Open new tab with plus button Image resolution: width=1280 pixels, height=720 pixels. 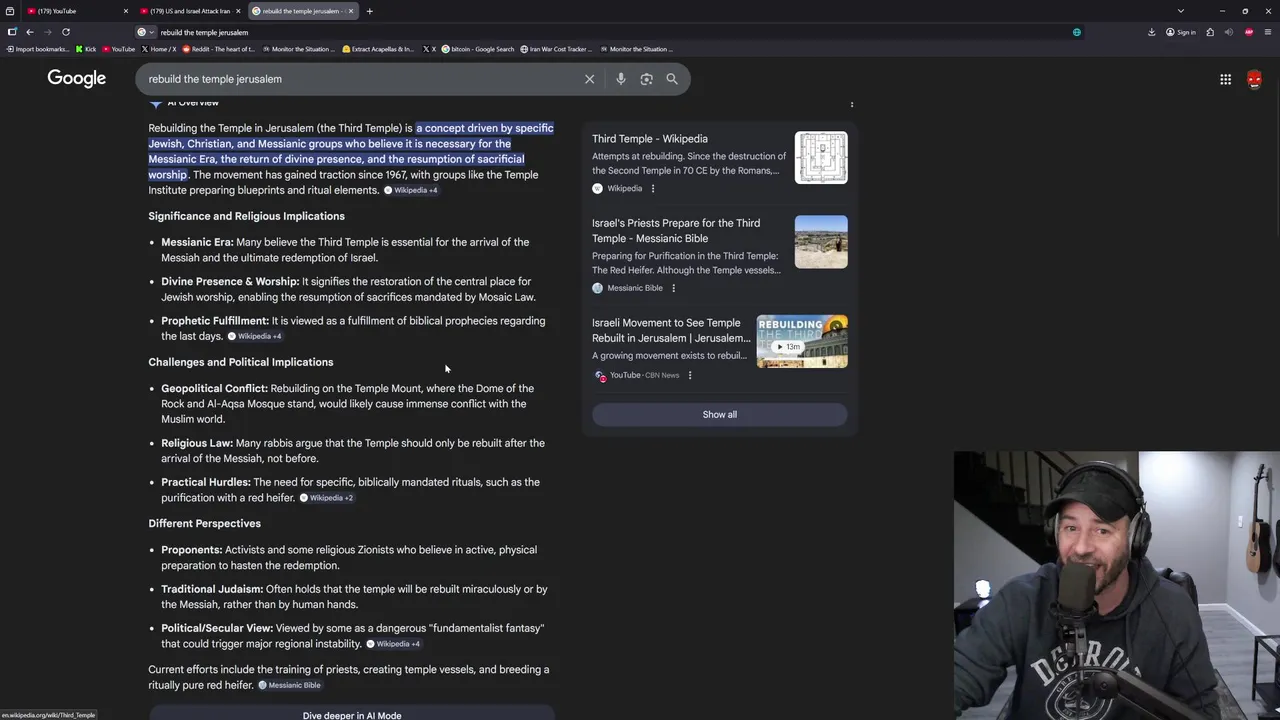pos(369,11)
